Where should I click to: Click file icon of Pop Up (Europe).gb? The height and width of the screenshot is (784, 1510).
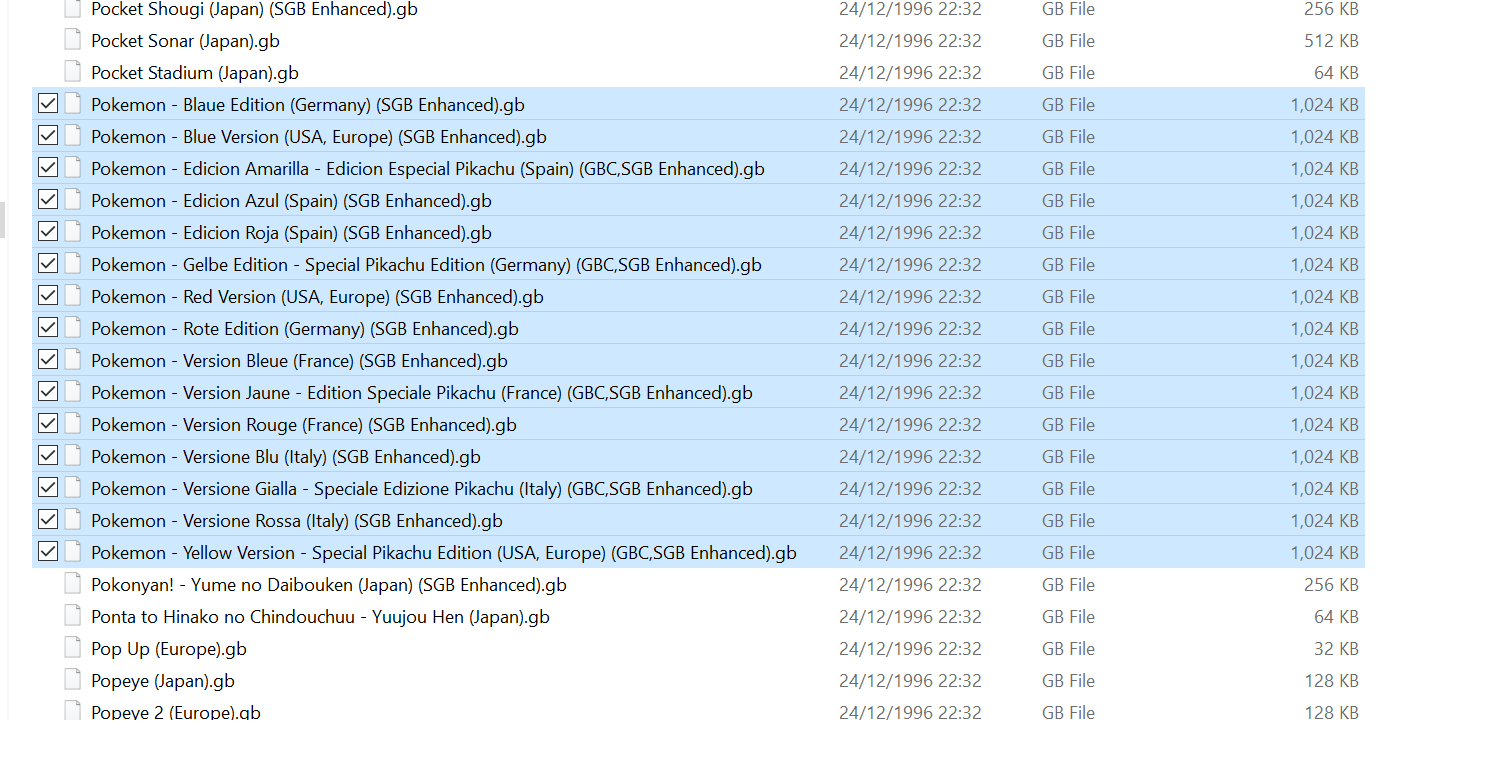coord(72,648)
